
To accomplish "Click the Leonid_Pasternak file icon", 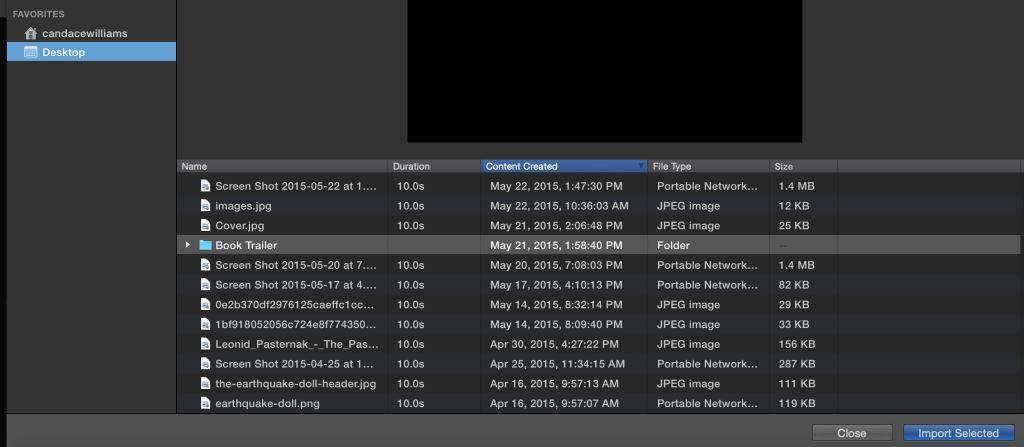I will pos(205,344).
